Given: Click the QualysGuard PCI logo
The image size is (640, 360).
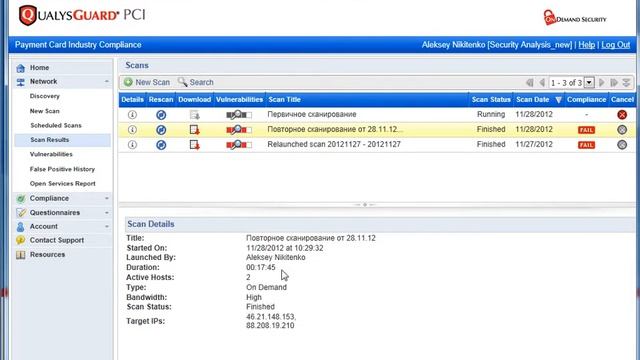Looking at the screenshot, I should coord(82,16).
